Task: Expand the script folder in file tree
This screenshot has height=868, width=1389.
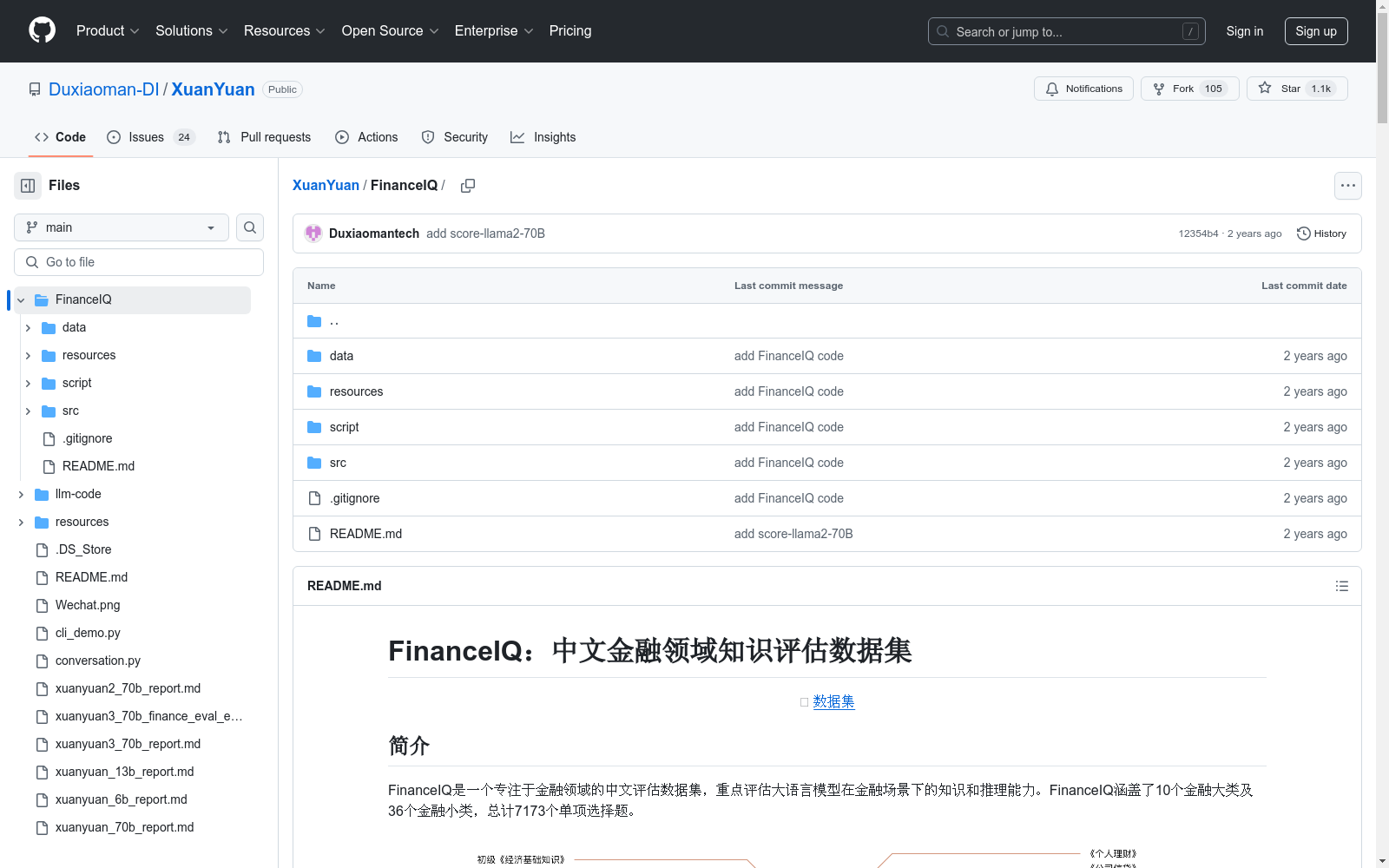Action: pos(28,383)
